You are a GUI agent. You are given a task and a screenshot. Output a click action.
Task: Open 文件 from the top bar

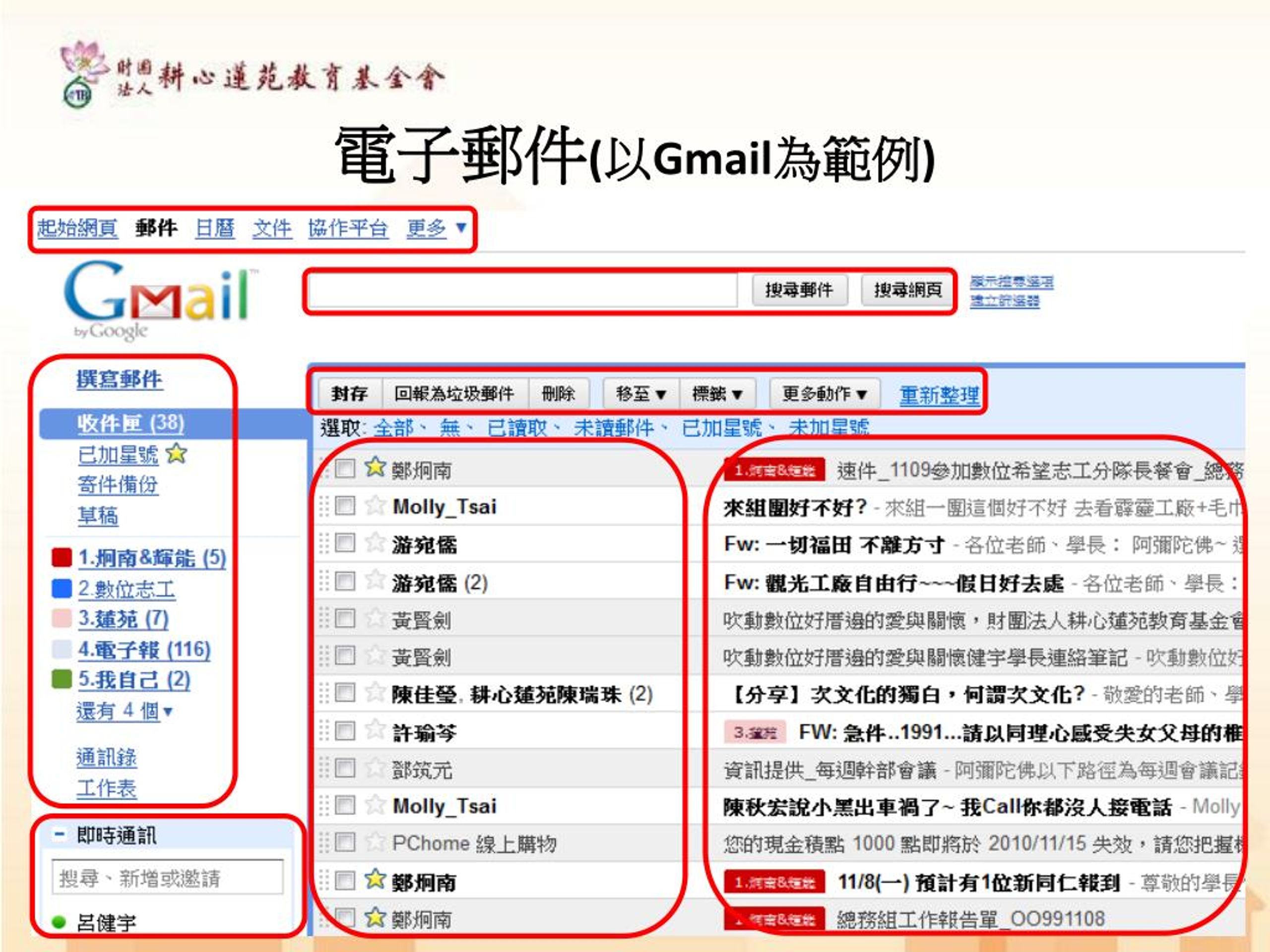click(272, 229)
